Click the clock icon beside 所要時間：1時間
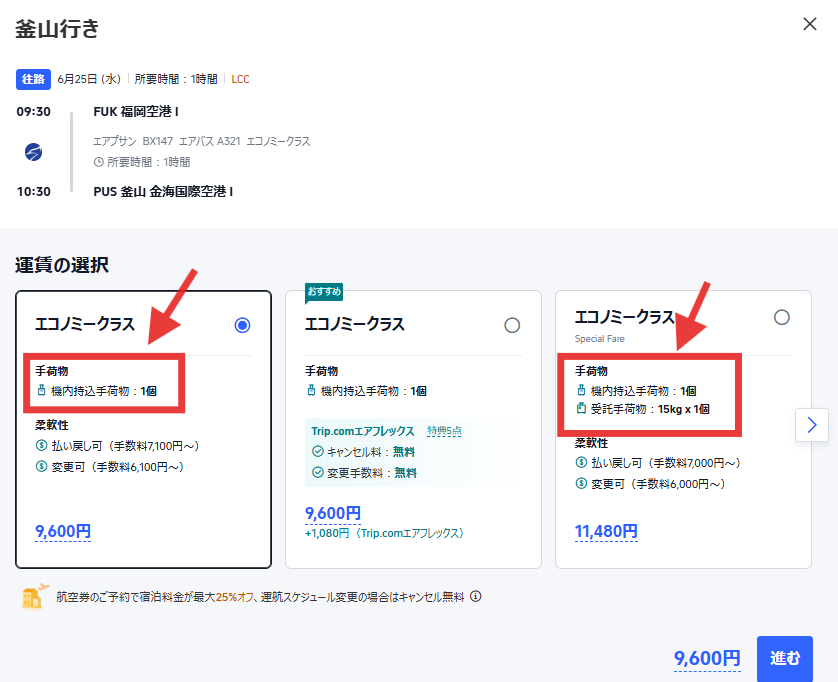The height and width of the screenshot is (682, 838). 98,162
